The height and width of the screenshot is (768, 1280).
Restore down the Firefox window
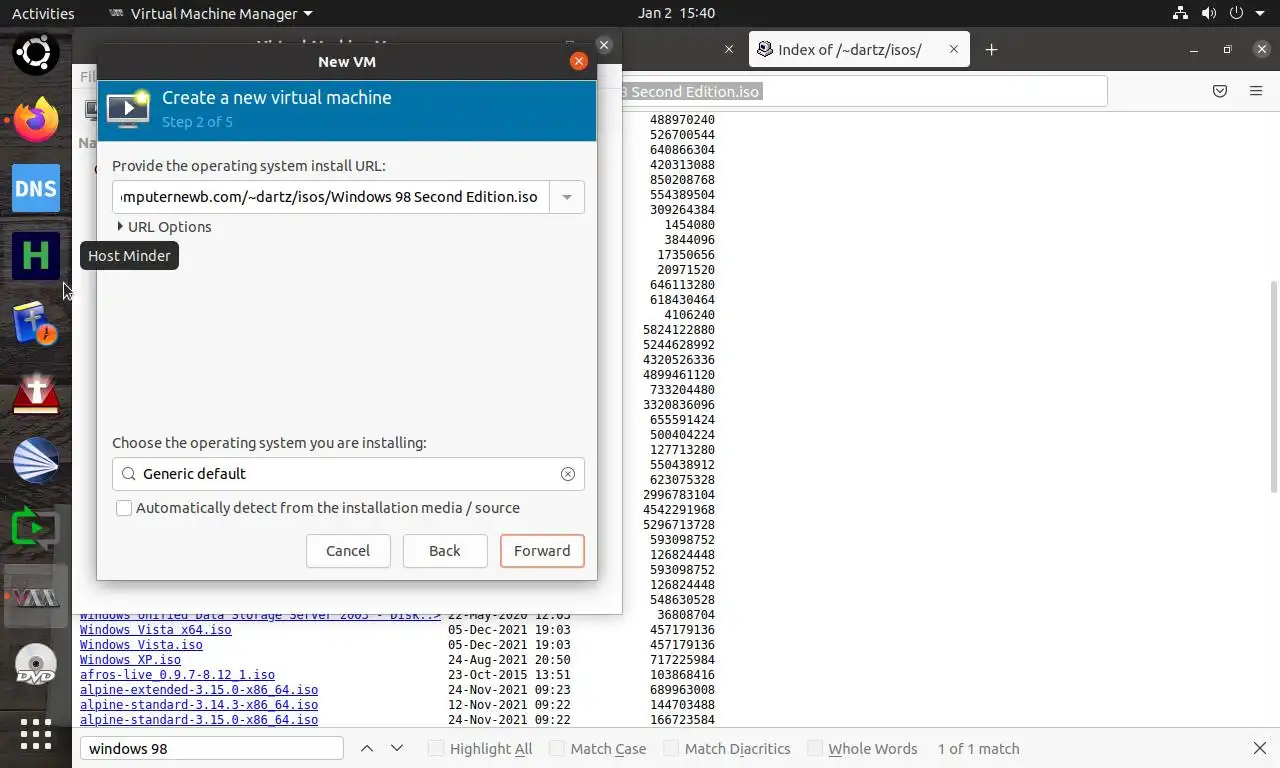1228,49
